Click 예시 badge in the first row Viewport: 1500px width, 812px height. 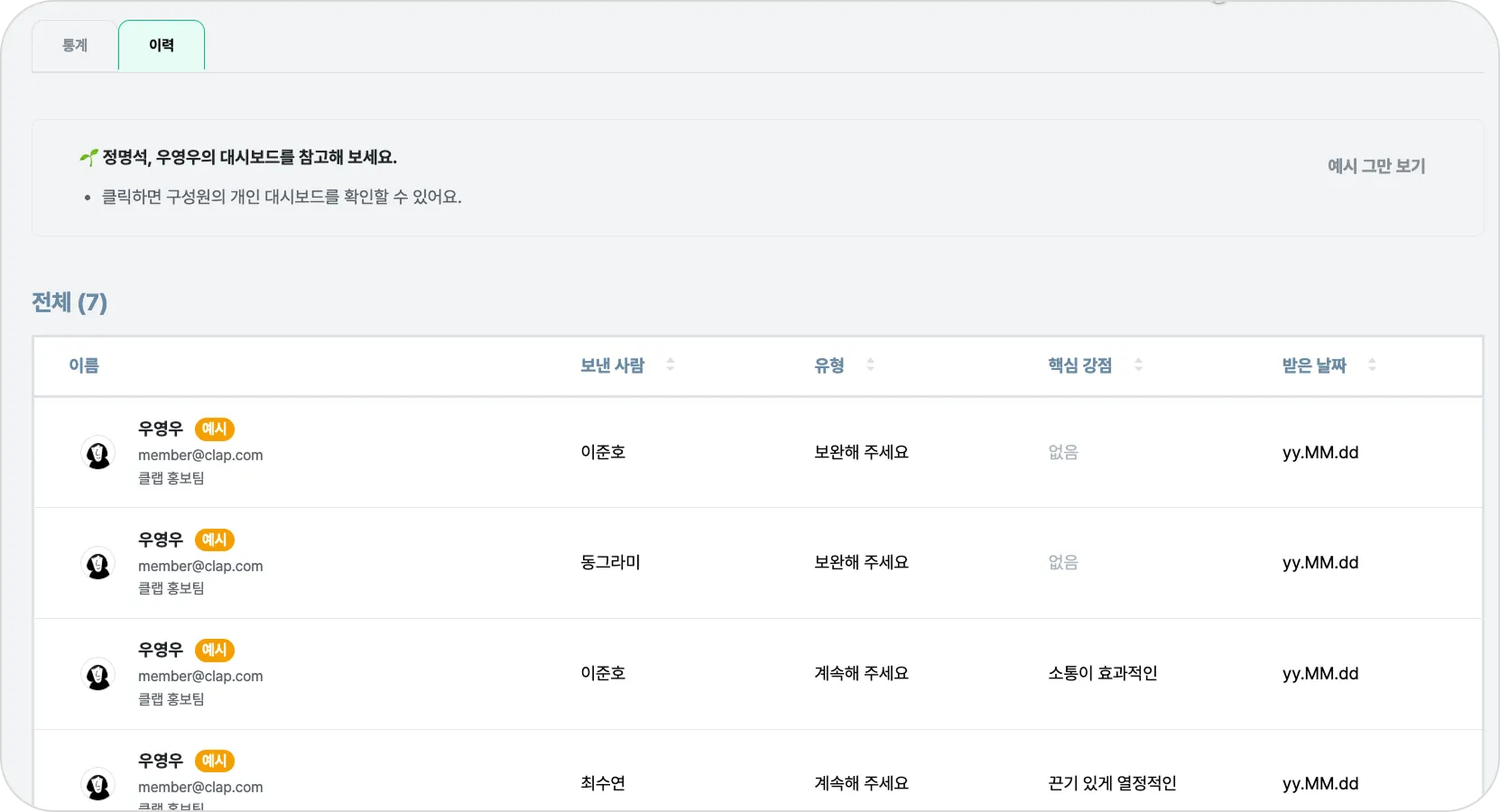point(215,429)
